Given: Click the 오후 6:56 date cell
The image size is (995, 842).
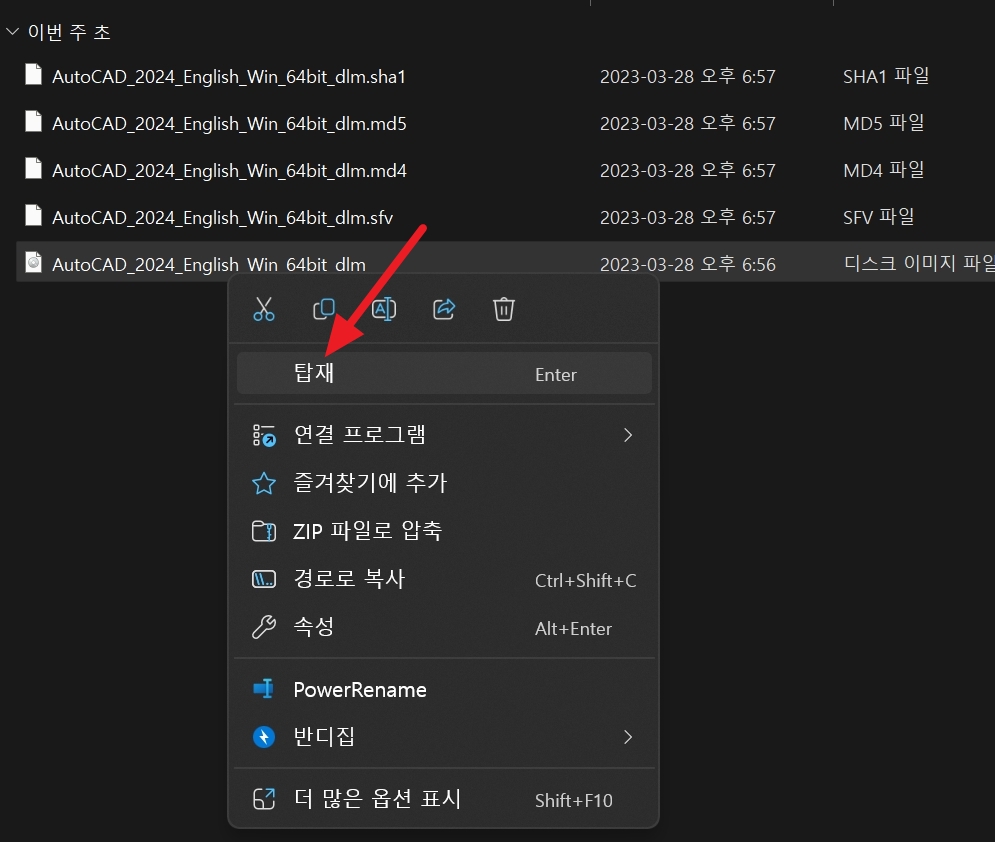Looking at the screenshot, I should pyautogui.click(x=688, y=265).
